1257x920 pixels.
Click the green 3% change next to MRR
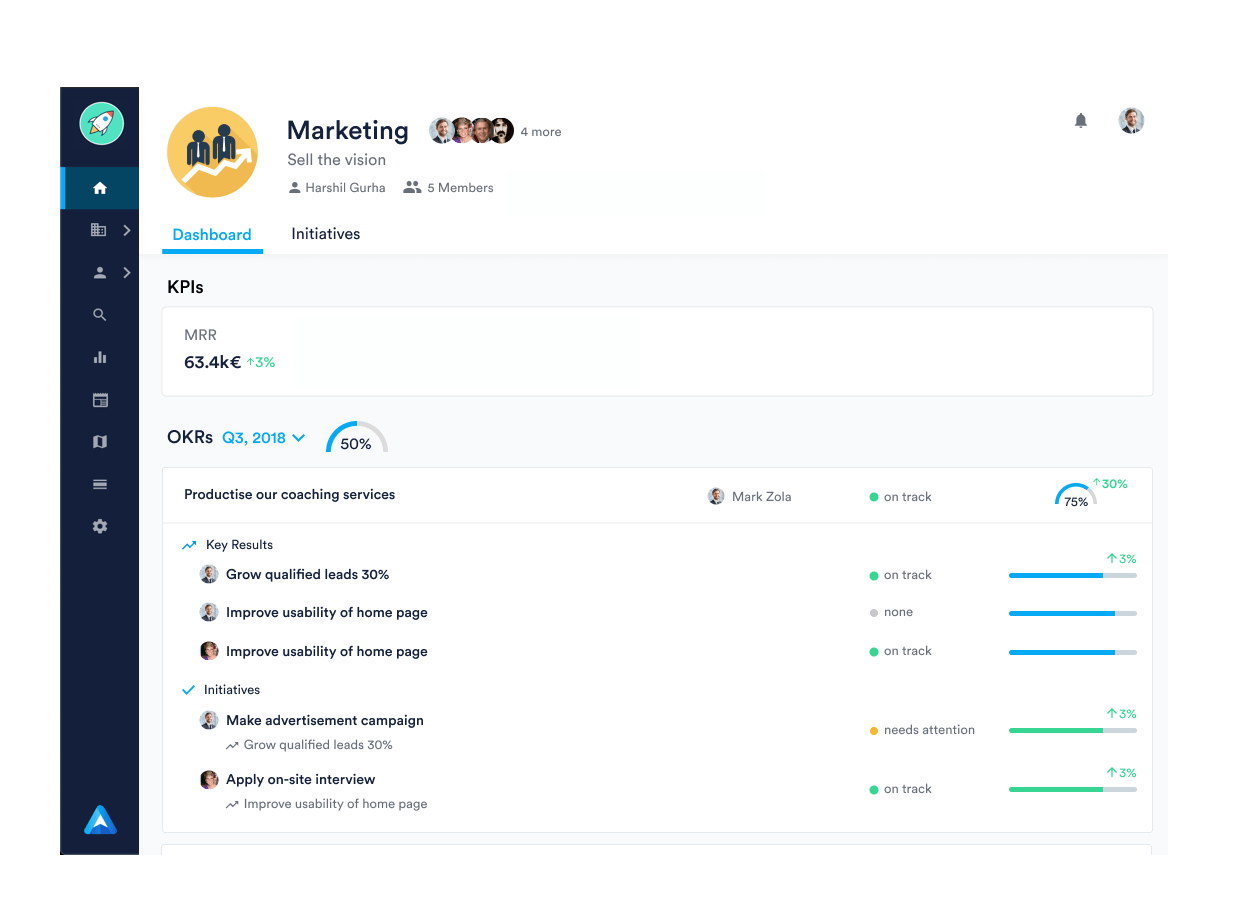(x=261, y=362)
